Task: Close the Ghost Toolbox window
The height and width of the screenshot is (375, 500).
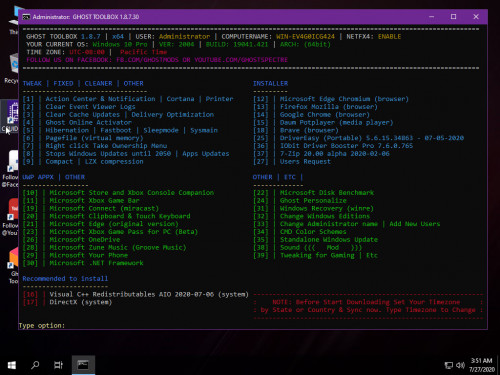Action: [476, 17]
